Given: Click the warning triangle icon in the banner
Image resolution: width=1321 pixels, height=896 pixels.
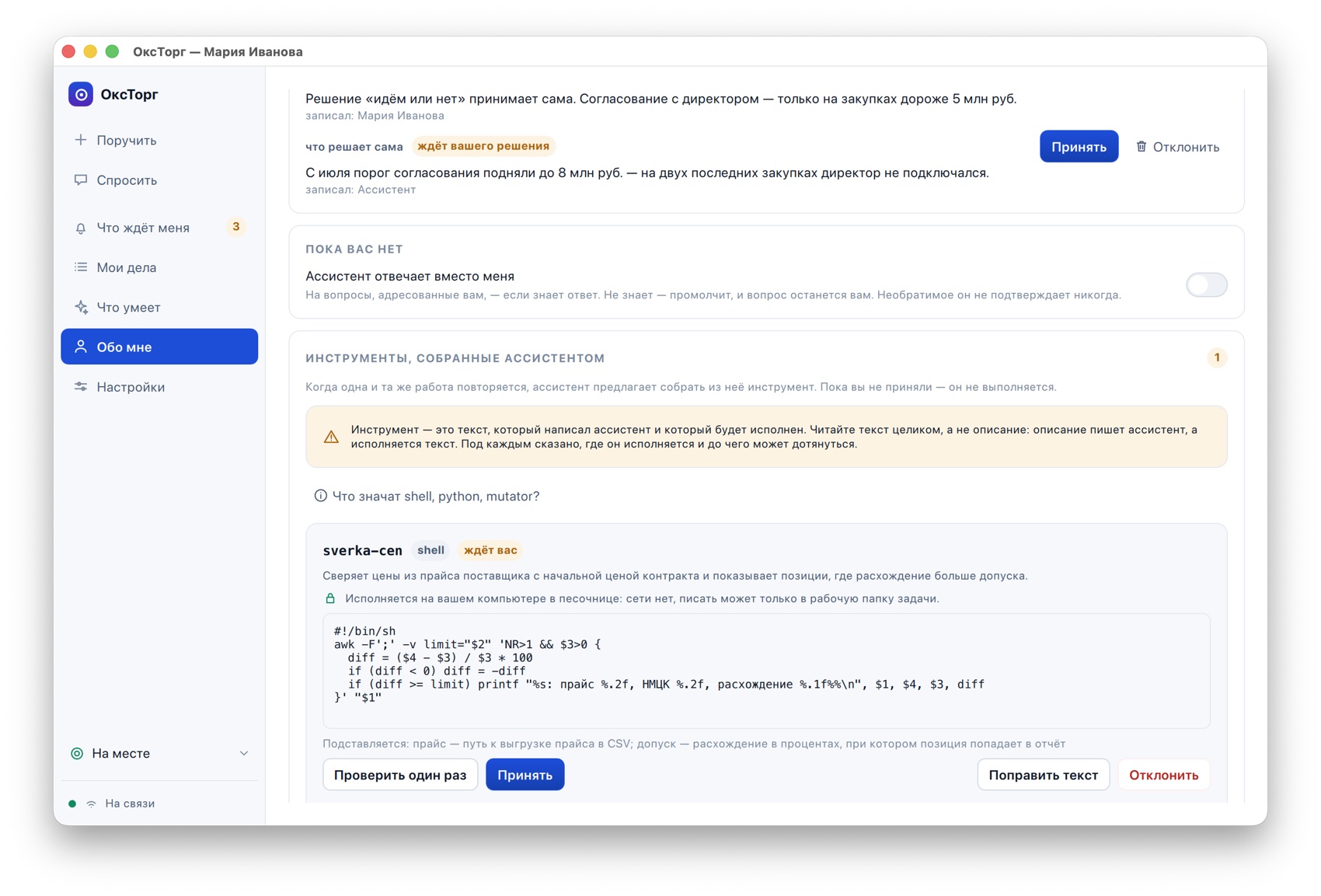Looking at the screenshot, I should (331, 437).
